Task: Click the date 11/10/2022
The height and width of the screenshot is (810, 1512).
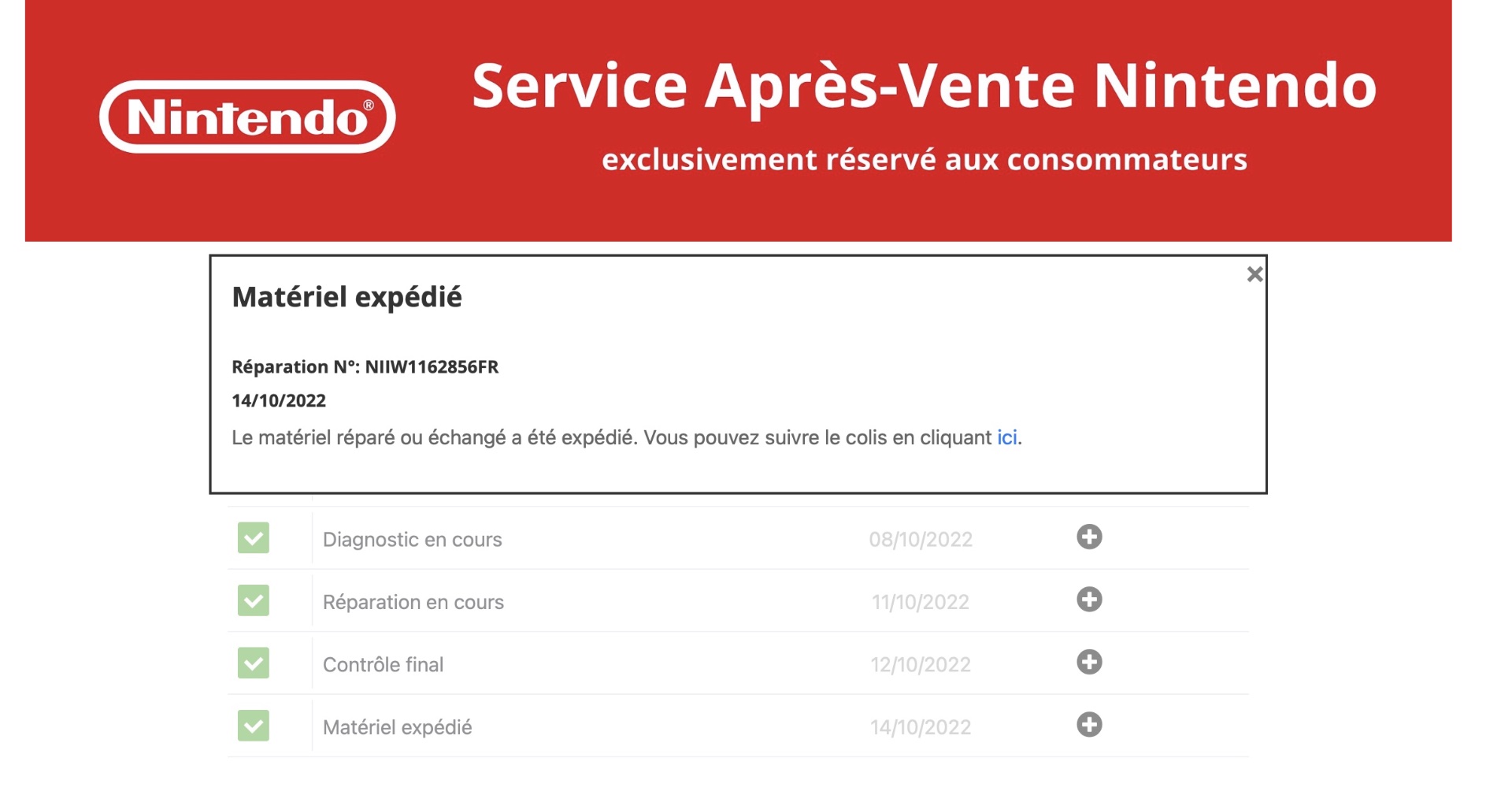Action: 921,602
